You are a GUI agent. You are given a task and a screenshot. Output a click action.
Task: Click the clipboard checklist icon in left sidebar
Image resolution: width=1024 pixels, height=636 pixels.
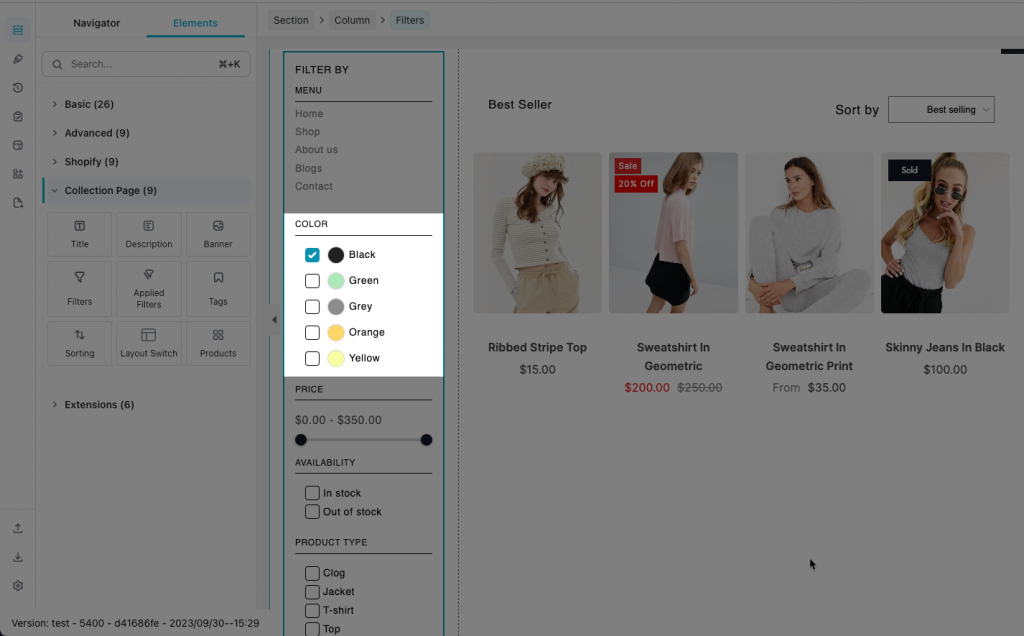18,116
